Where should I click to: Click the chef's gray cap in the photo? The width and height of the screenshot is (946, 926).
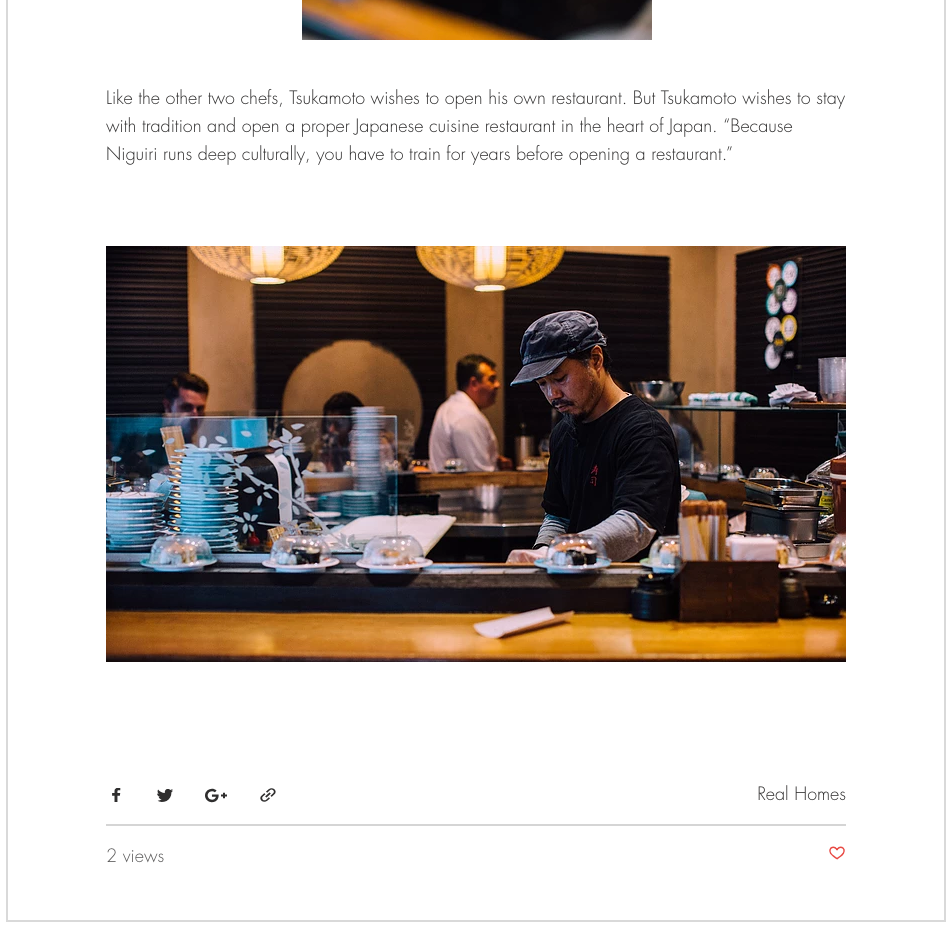(x=558, y=344)
